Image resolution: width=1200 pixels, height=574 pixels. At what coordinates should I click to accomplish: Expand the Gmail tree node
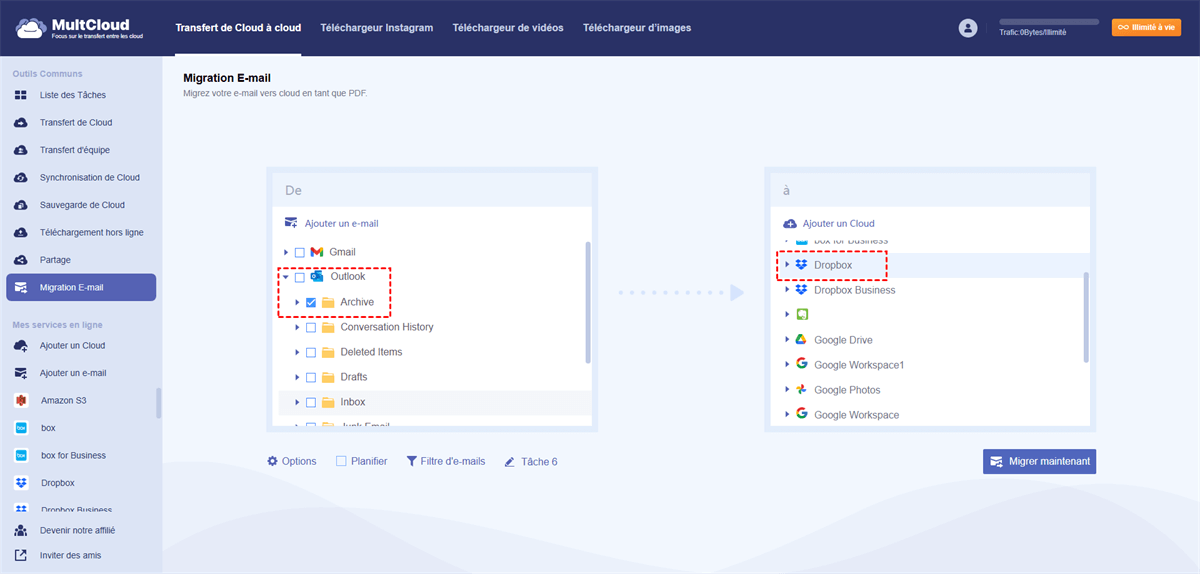(x=286, y=252)
